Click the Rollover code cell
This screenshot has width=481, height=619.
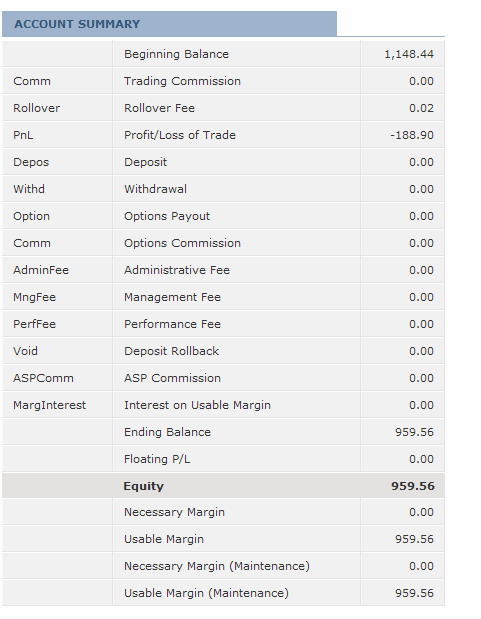36,108
